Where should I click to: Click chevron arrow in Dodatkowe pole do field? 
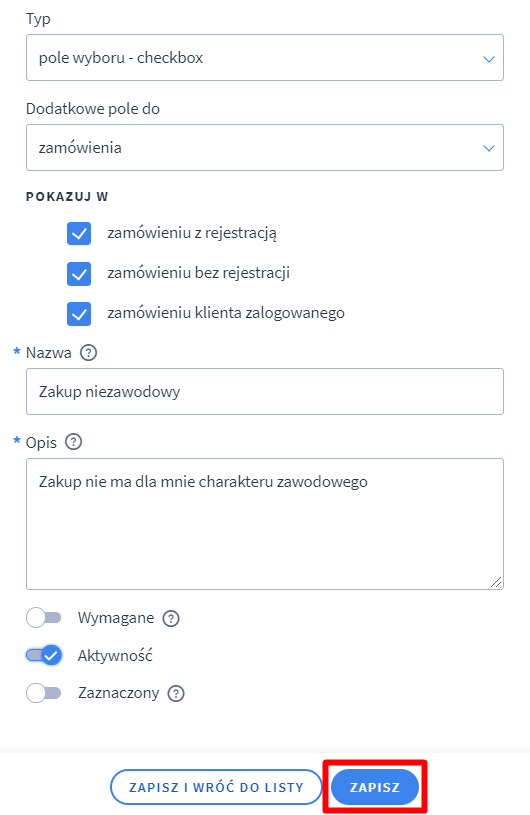click(488, 148)
